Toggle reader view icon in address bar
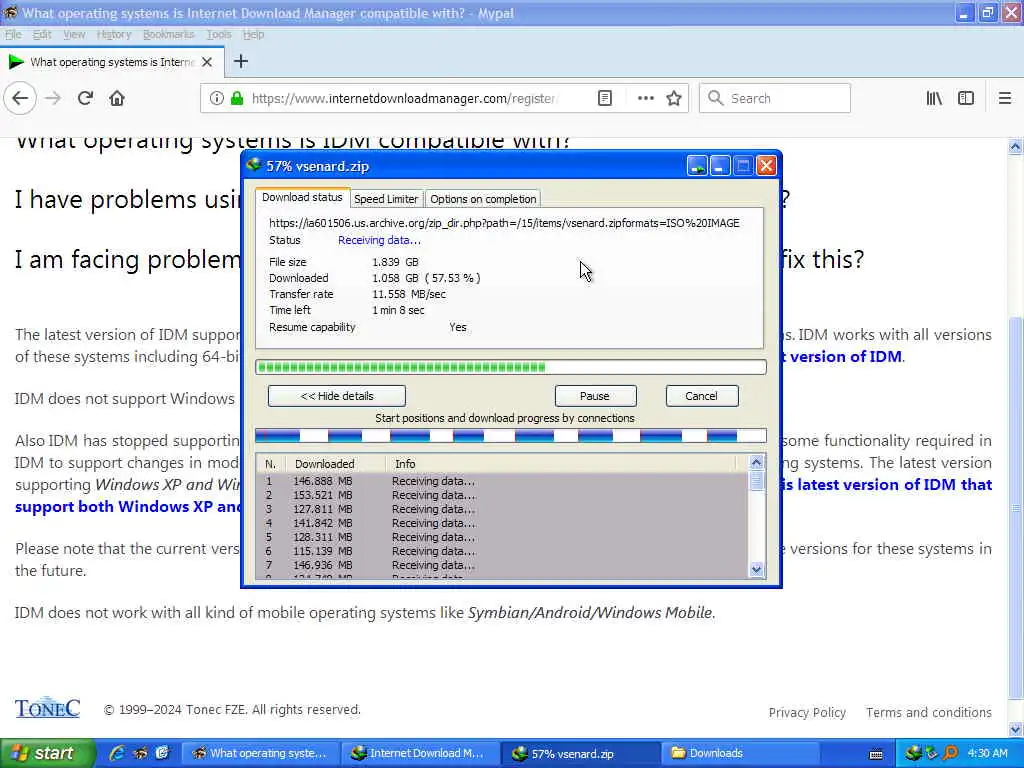Viewport: 1024px width, 768px height. point(605,99)
